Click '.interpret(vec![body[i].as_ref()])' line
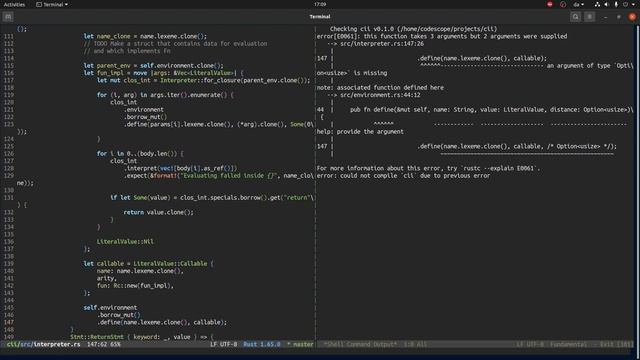Image resolution: width=640 pixels, height=360 pixels. click(x=180, y=168)
